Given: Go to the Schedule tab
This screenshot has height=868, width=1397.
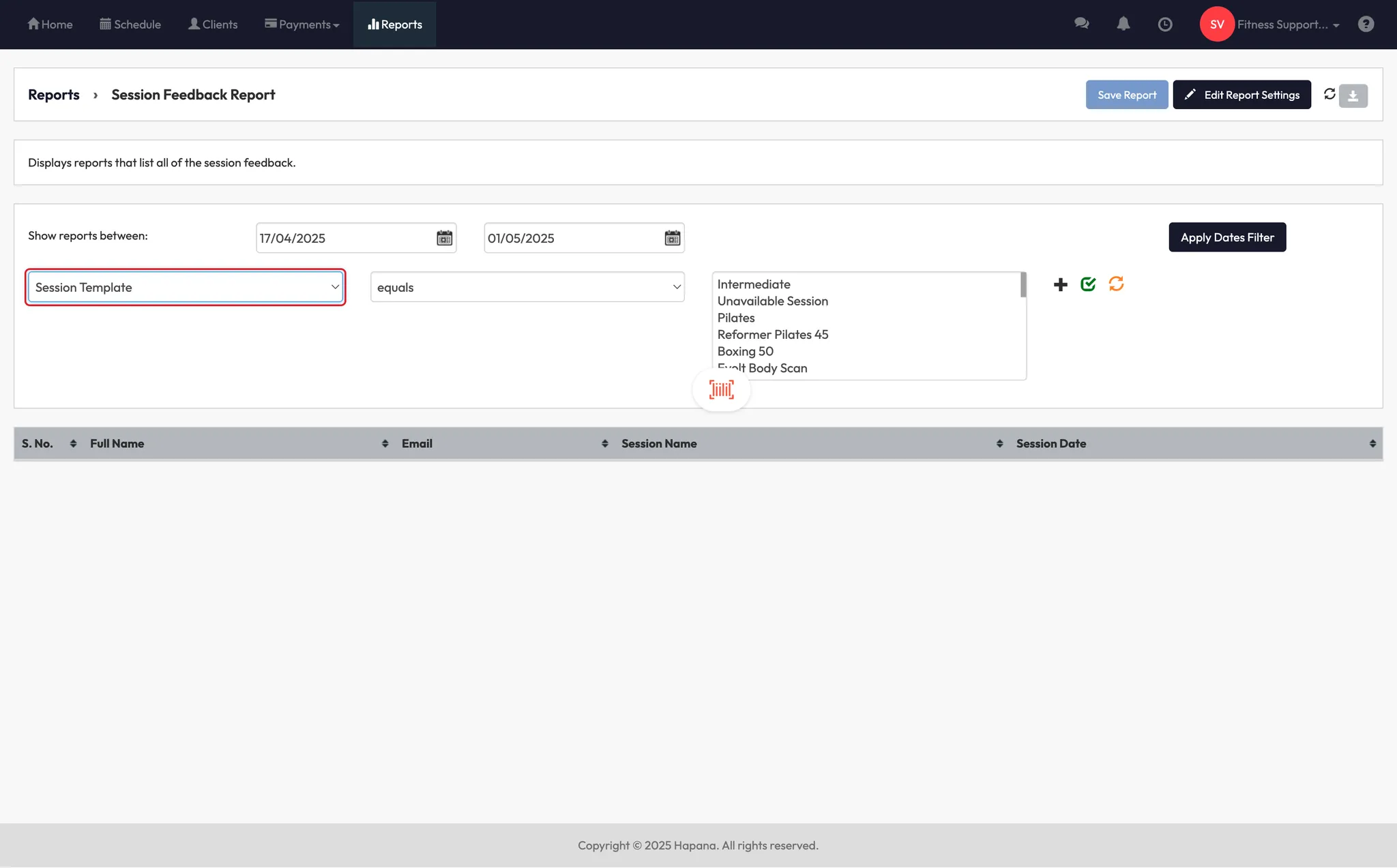Looking at the screenshot, I should (x=130, y=25).
